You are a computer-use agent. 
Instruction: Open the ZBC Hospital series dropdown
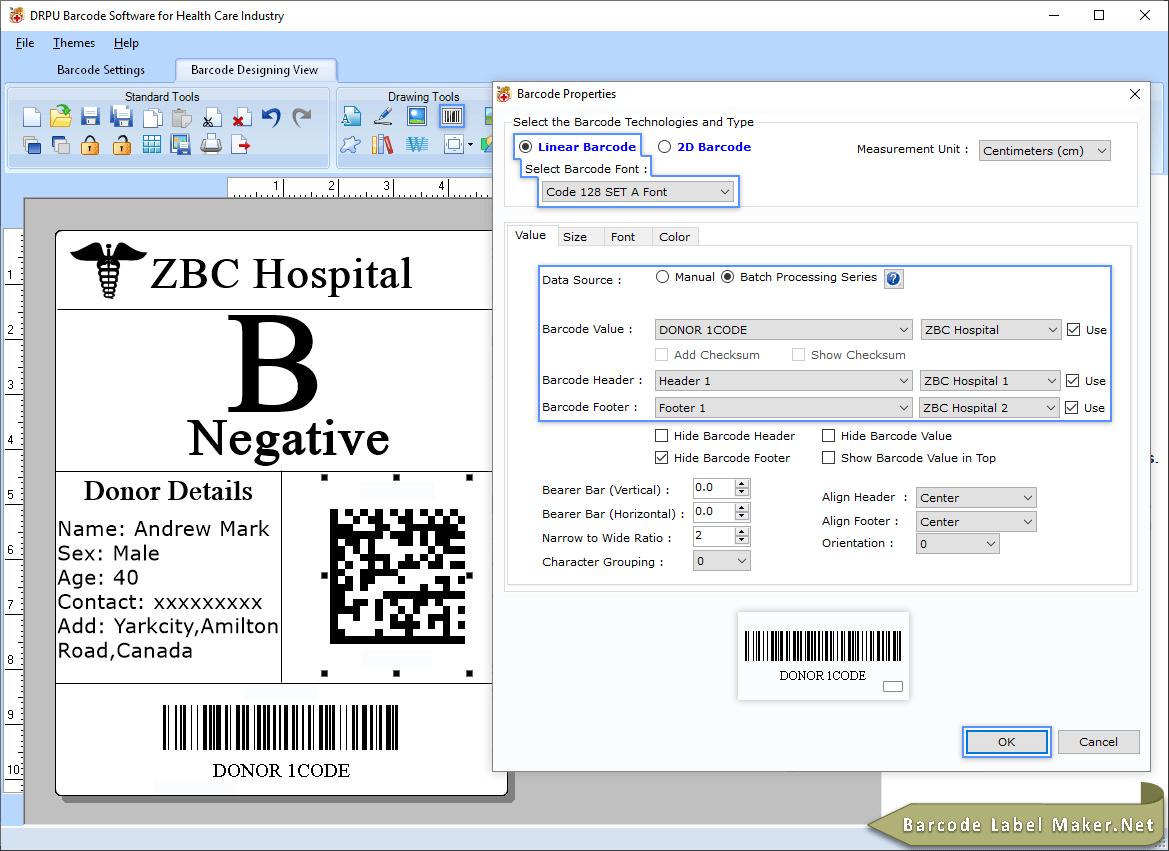tap(991, 330)
